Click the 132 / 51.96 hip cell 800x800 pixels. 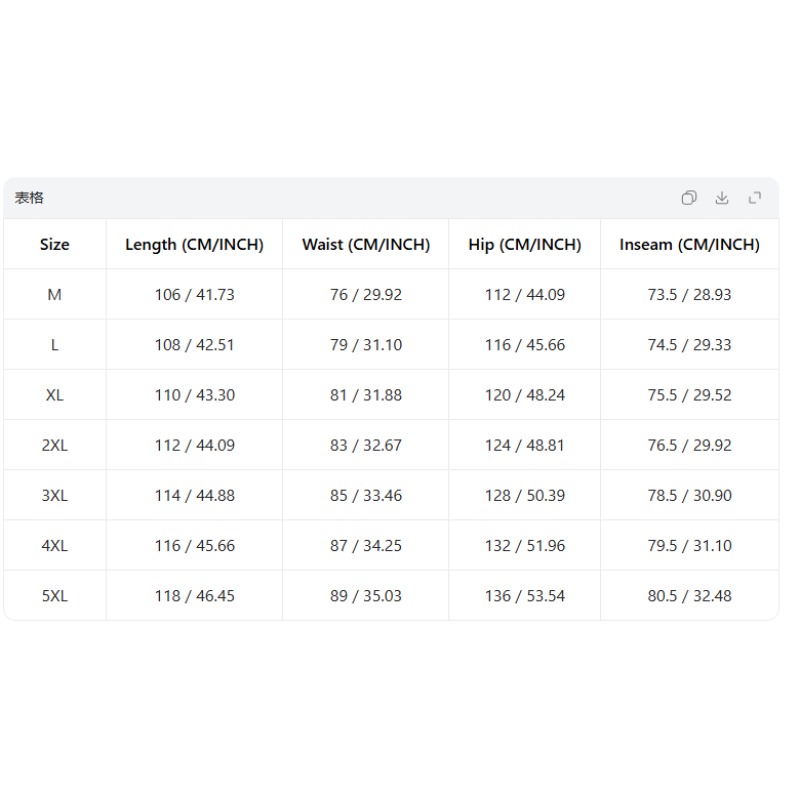pyautogui.click(x=525, y=546)
